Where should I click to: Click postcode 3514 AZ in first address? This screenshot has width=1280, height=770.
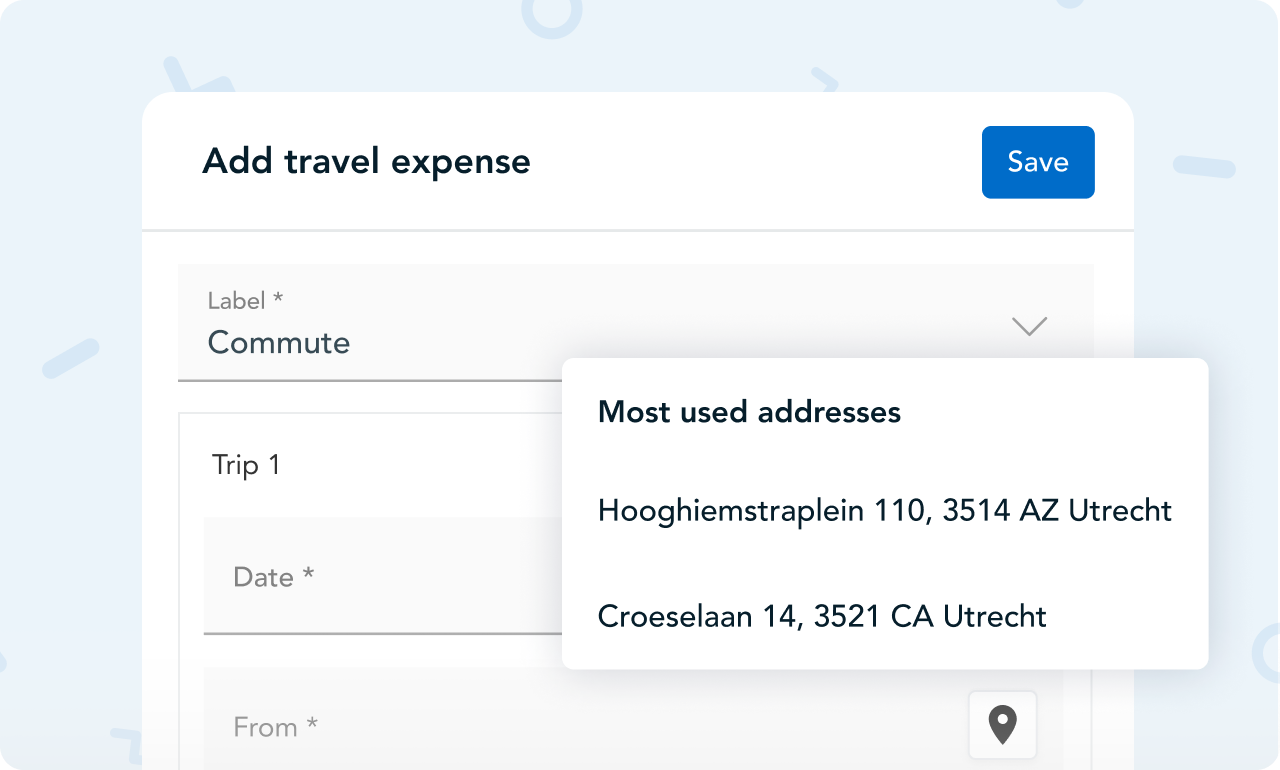1001,511
